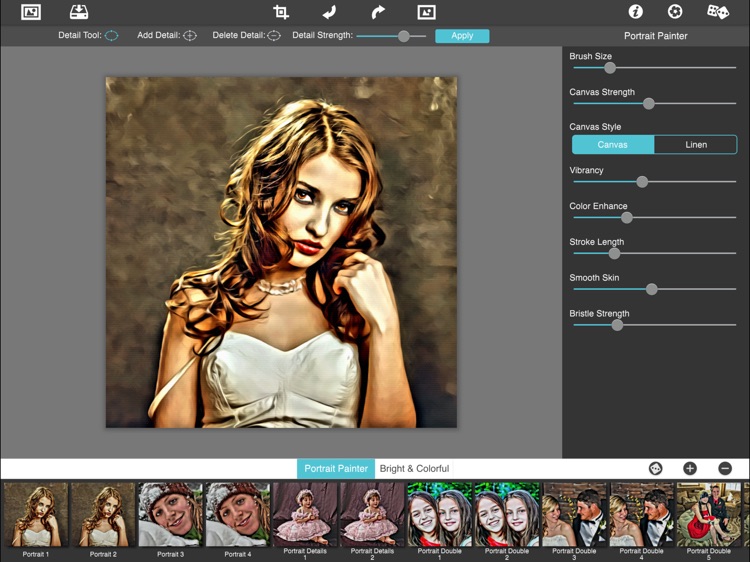Select the Portrait Double 4 preset
The height and width of the screenshot is (562, 750).
(641, 515)
